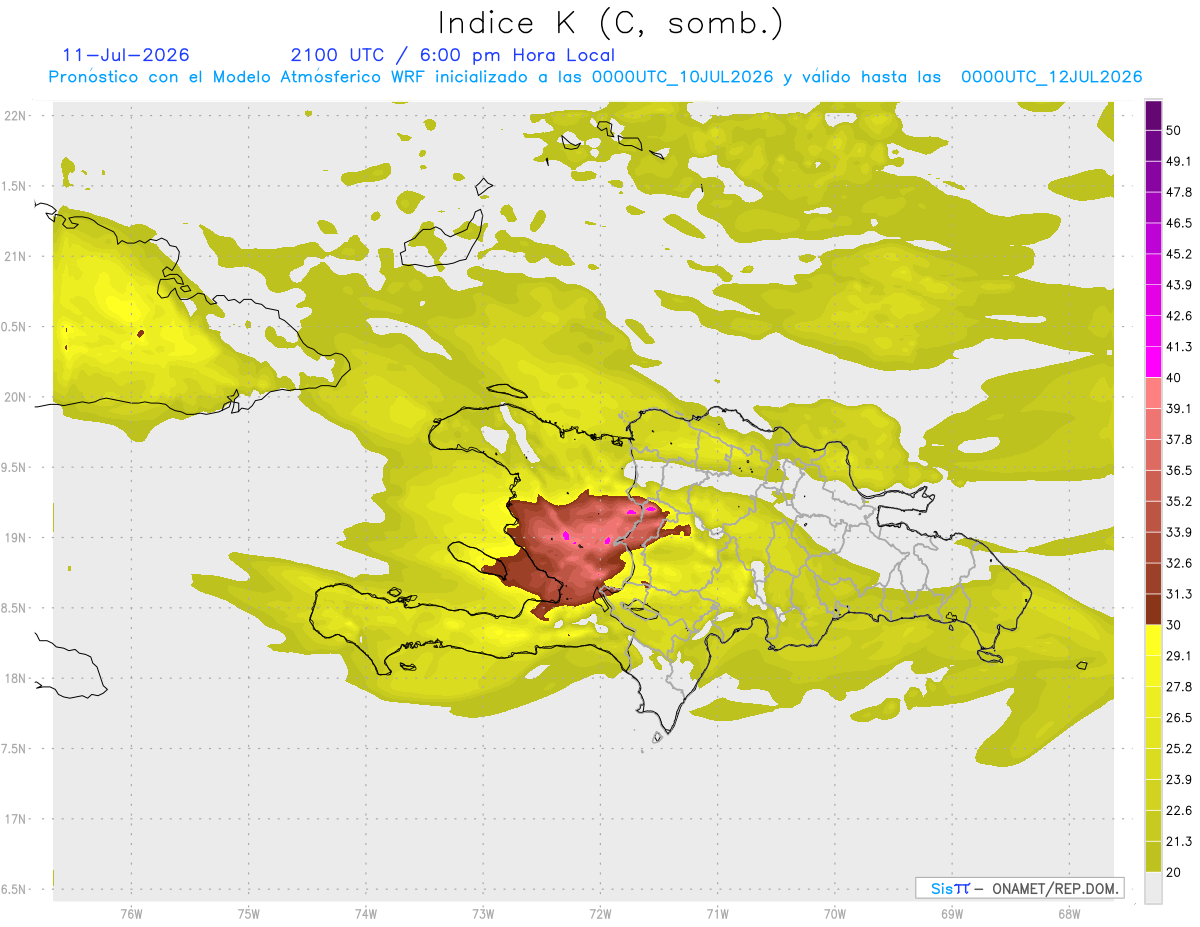Image resolution: width=1200 pixels, height=927 pixels.
Task: Click the legend value "49.1"
Action: click(x=1180, y=161)
